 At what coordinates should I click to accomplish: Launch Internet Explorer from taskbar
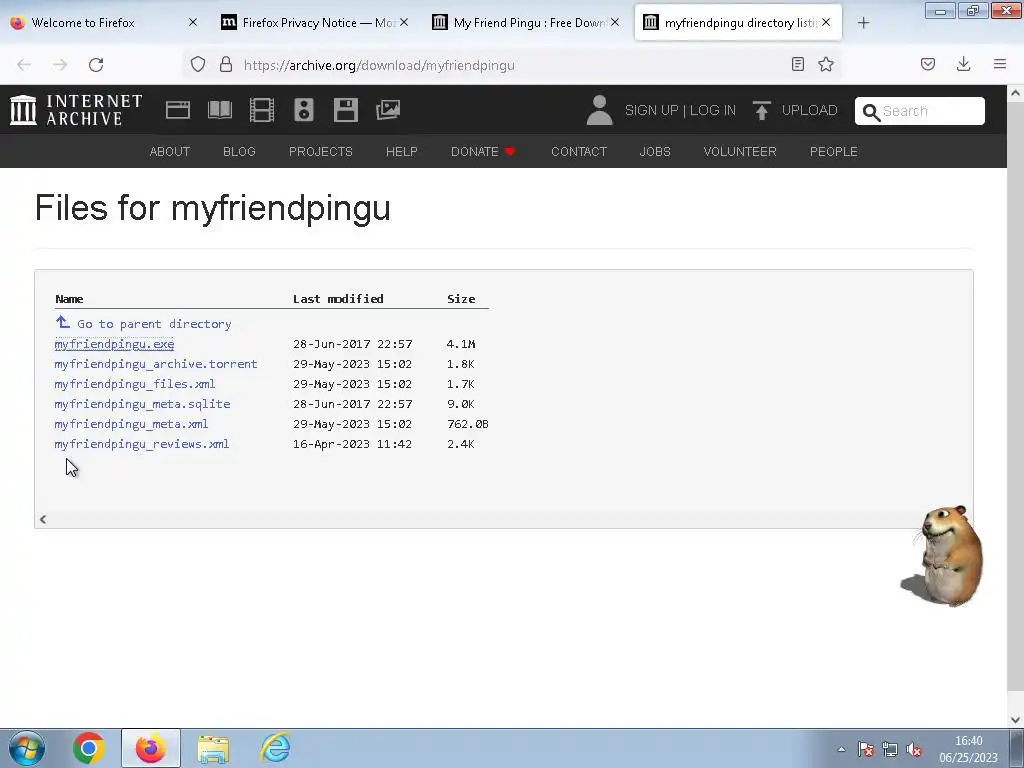pyautogui.click(x=275, y=748)
